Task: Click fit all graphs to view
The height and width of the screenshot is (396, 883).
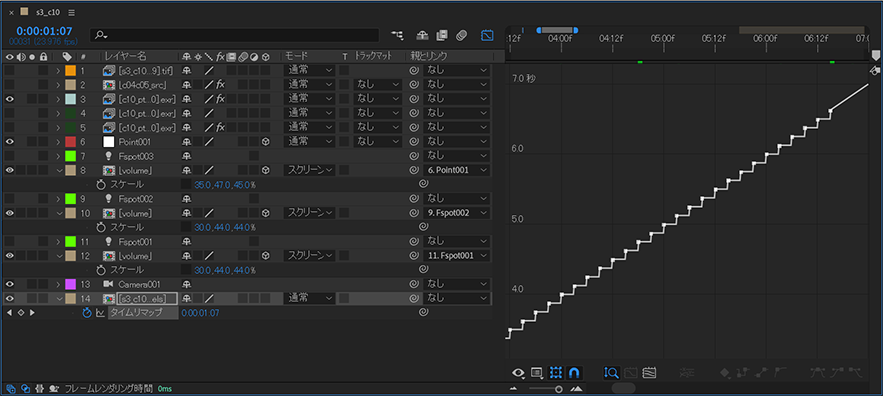Action: (649, 373)
